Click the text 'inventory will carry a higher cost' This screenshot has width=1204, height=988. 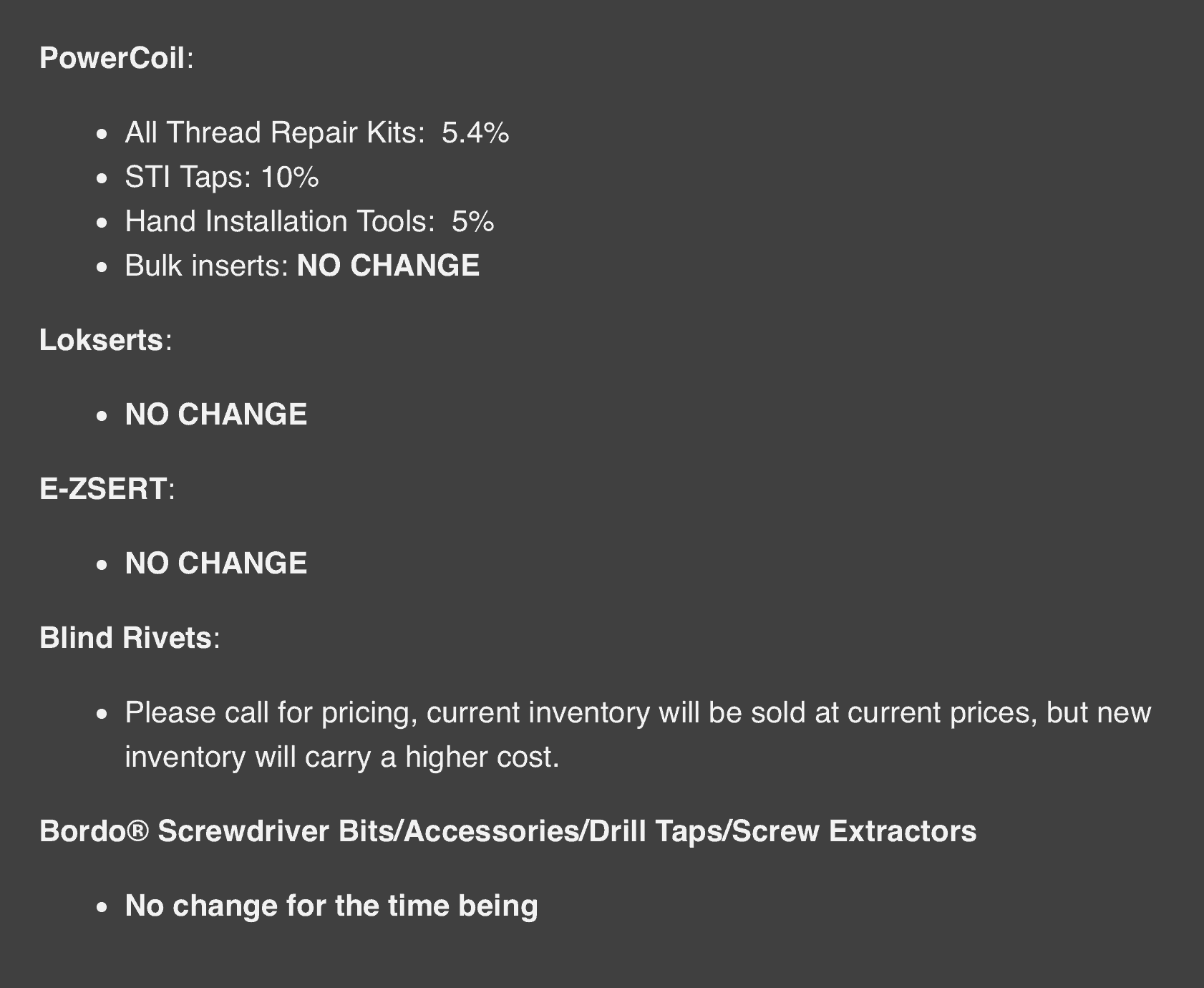pos(341,757)
